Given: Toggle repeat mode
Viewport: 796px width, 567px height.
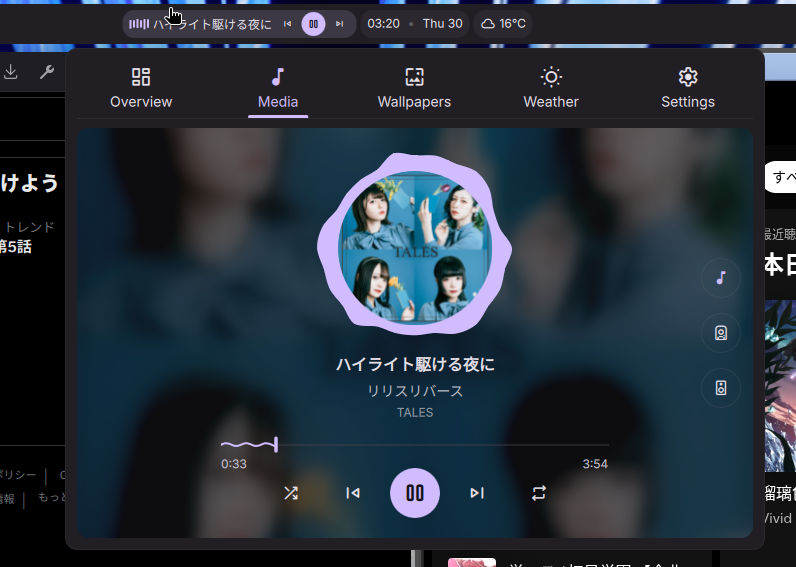Looking at the screenshot, I should point(539,493).
